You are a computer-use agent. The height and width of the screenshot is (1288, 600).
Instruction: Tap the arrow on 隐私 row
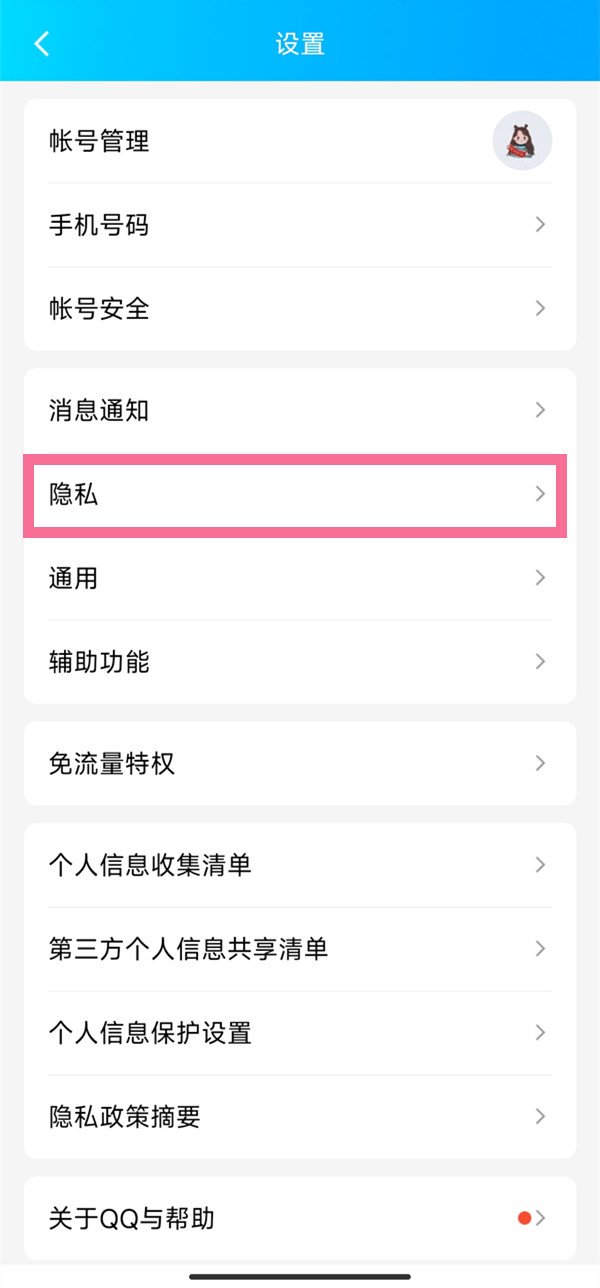pos(540,494)
